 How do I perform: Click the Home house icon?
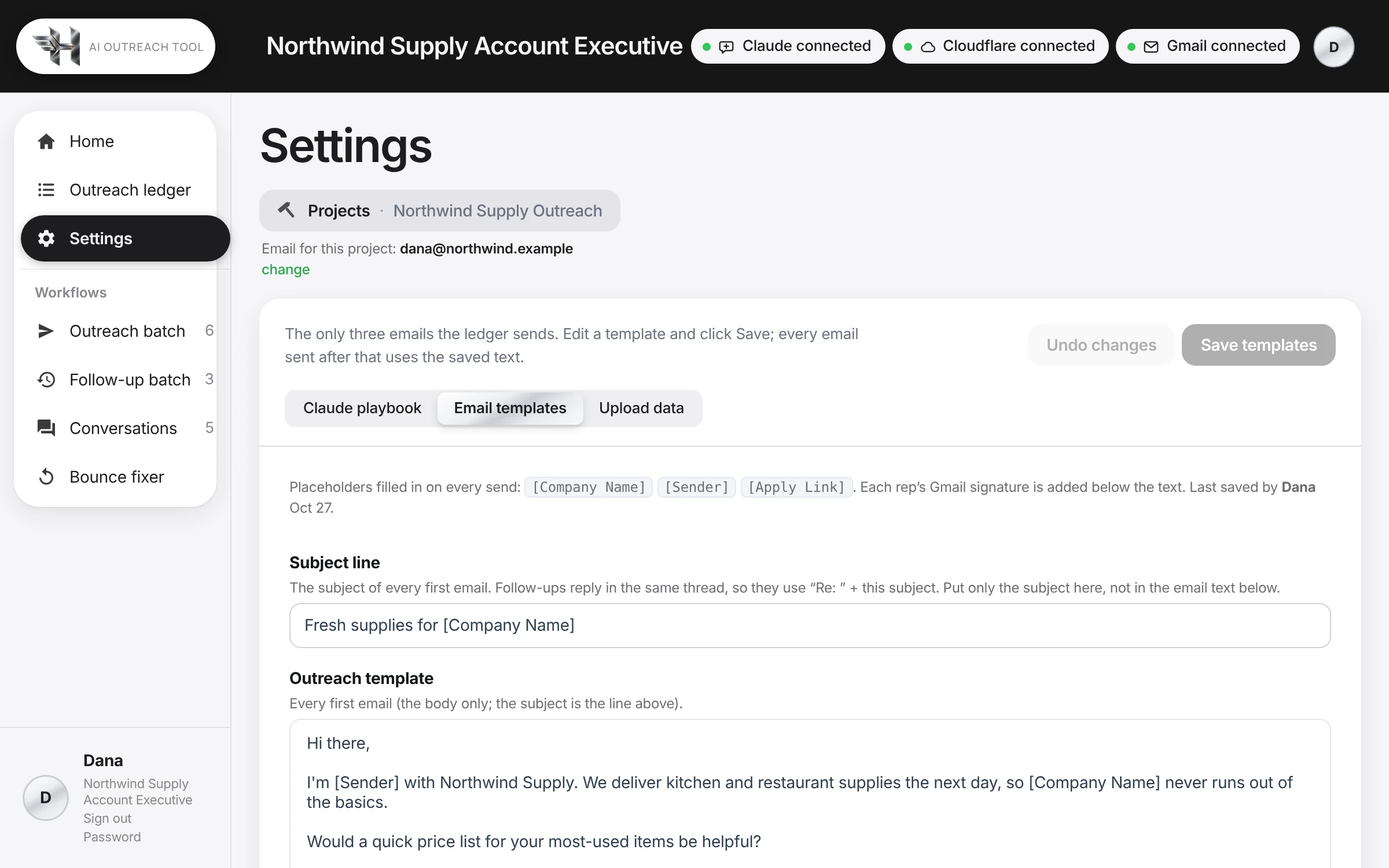[x=46, y=141]
